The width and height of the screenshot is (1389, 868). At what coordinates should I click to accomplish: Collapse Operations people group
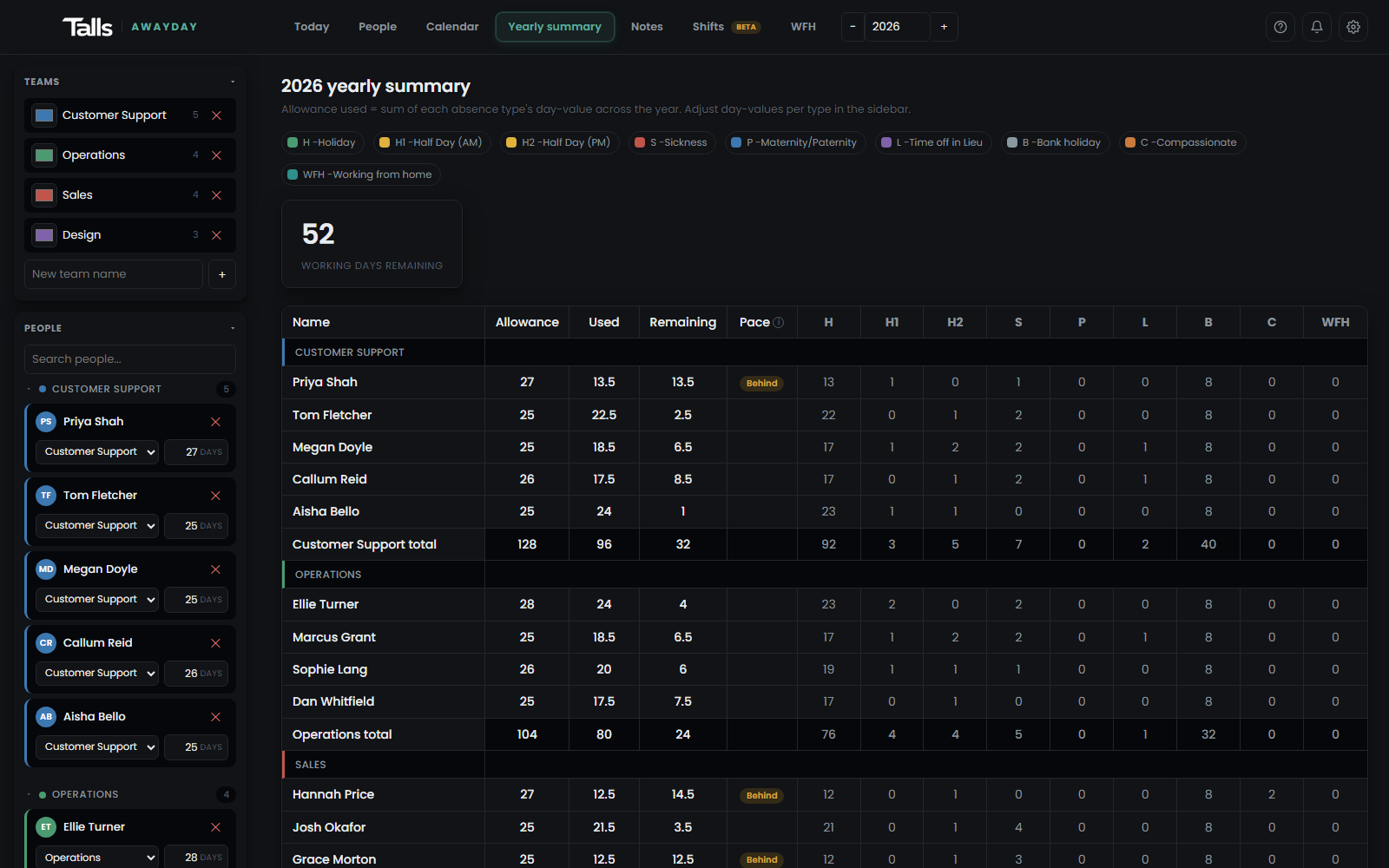[29, 794]
